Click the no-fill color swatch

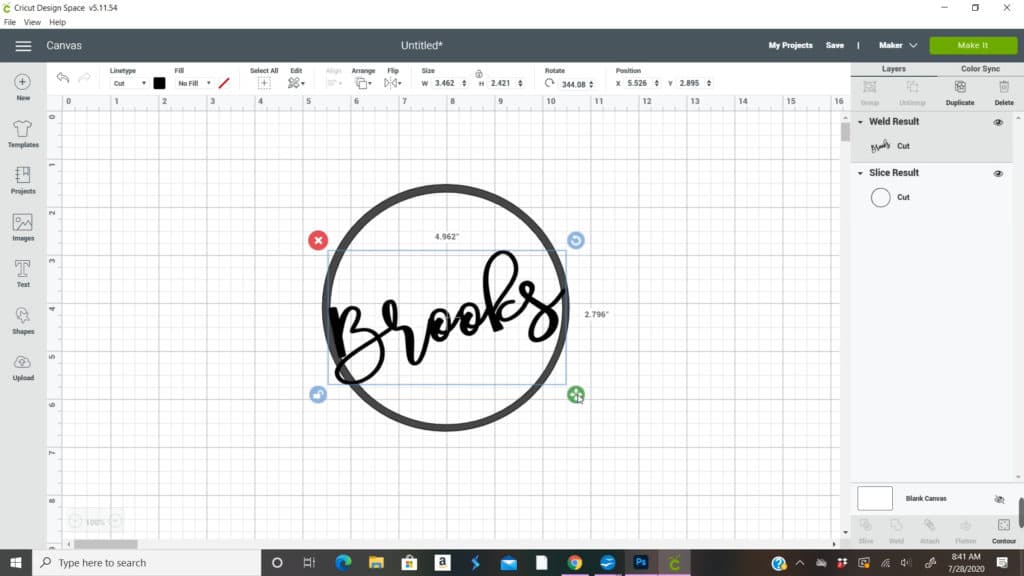click(224, 83)
